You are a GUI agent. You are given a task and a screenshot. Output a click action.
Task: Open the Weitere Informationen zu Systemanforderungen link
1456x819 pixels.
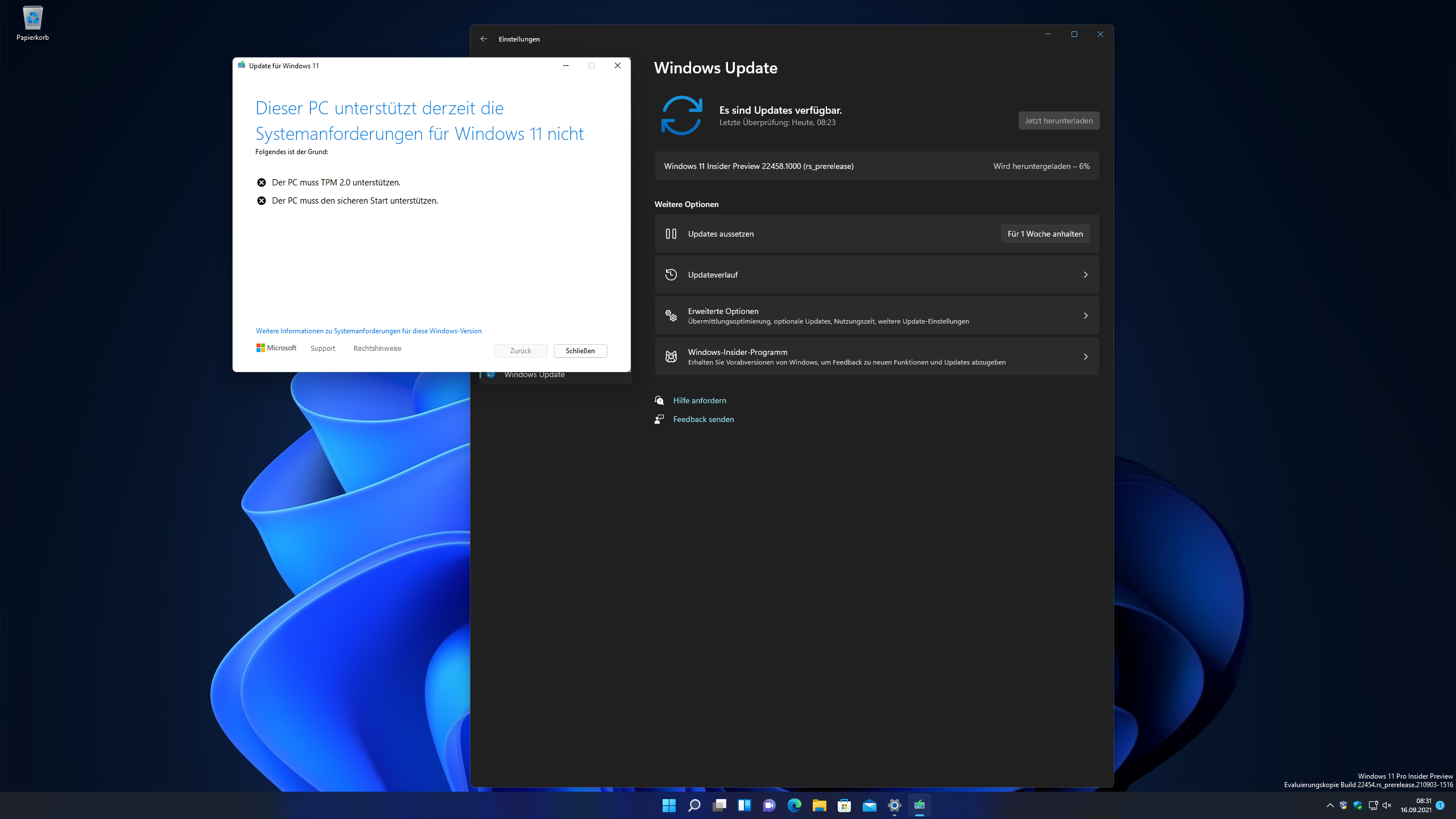pyautogui.click(x=369, y=331)
